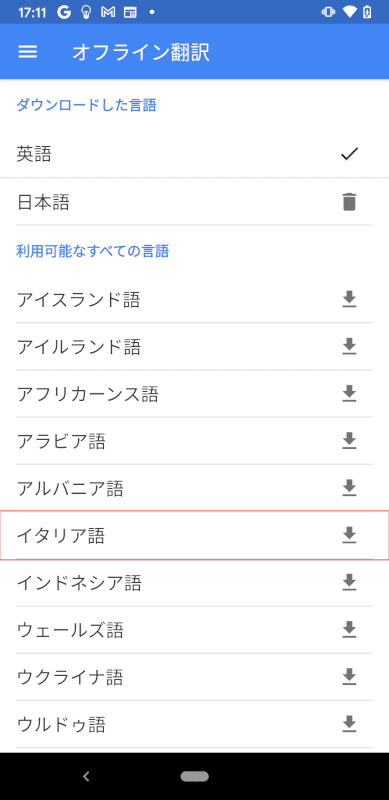Download the ウクライナ語 offline pack
Viewport: 389px width, 800px height.
[x=349, y=677]
